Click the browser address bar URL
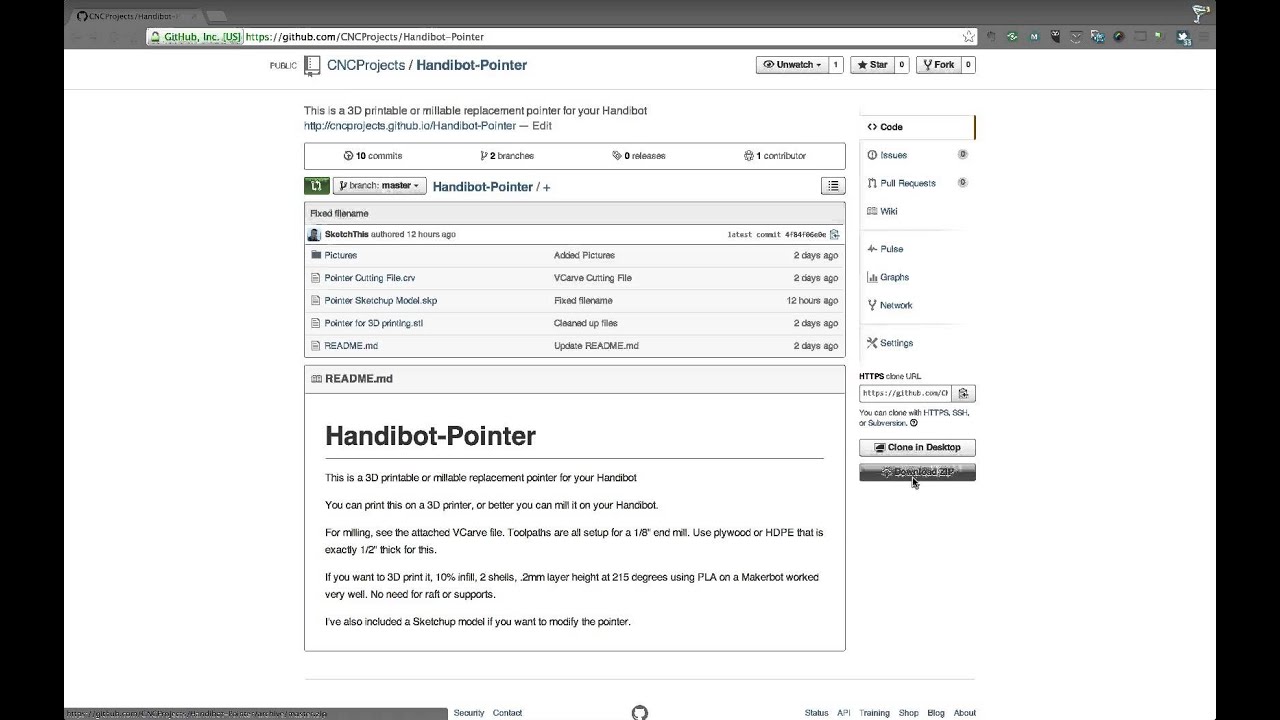Viewport: 1280px width, 720px height. [x=364, y=37]
